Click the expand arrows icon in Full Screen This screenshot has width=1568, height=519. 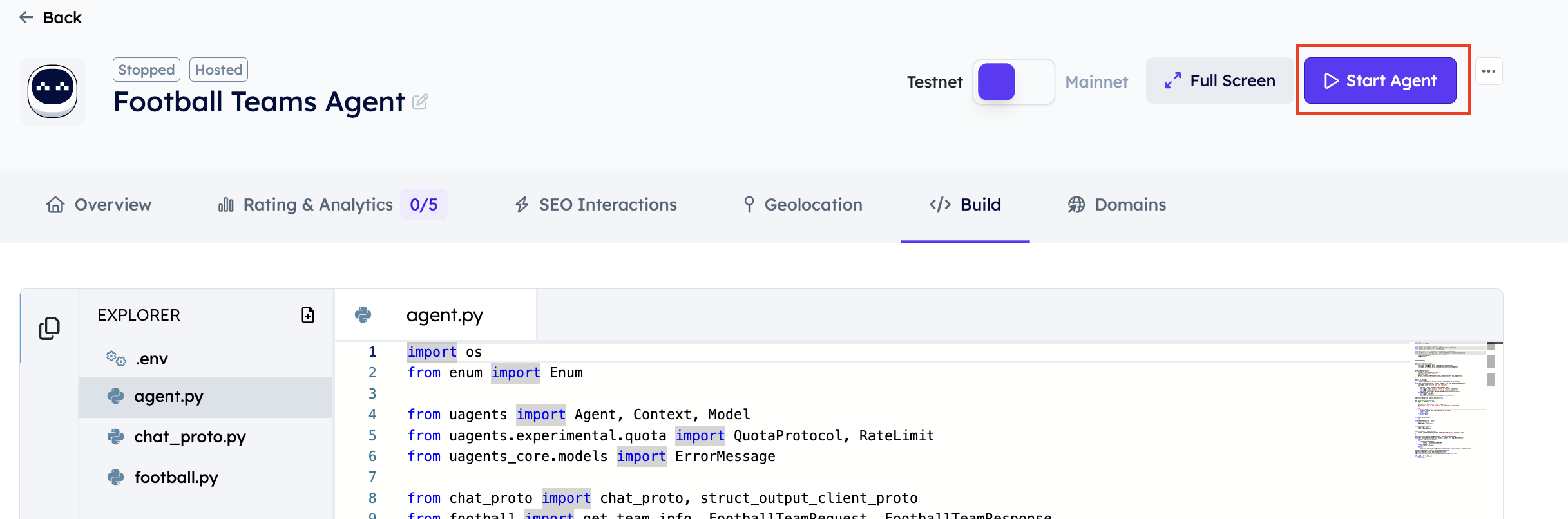pyautogui.click(x=1172, y=80)
